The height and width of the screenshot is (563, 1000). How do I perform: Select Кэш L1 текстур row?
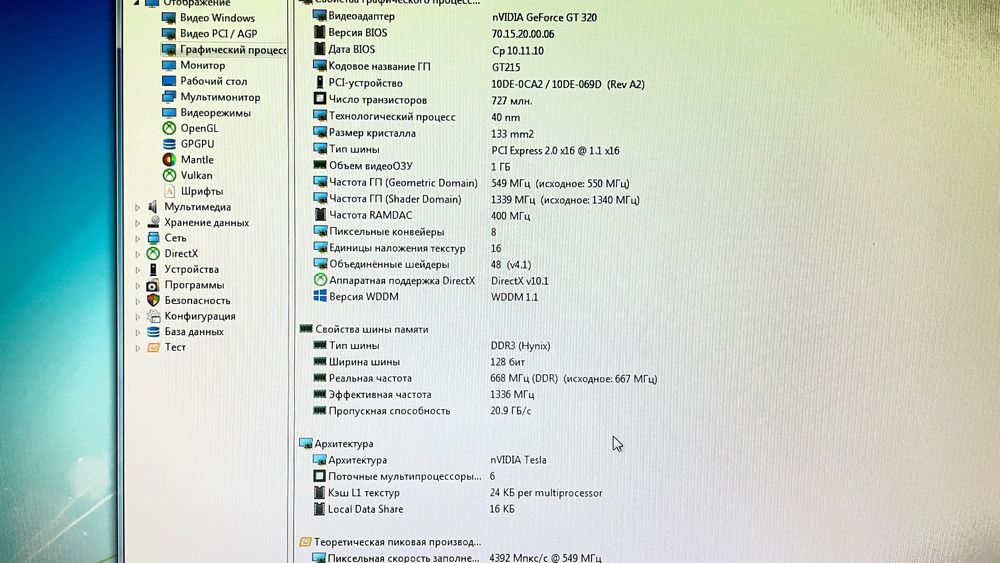pos(457,493)
